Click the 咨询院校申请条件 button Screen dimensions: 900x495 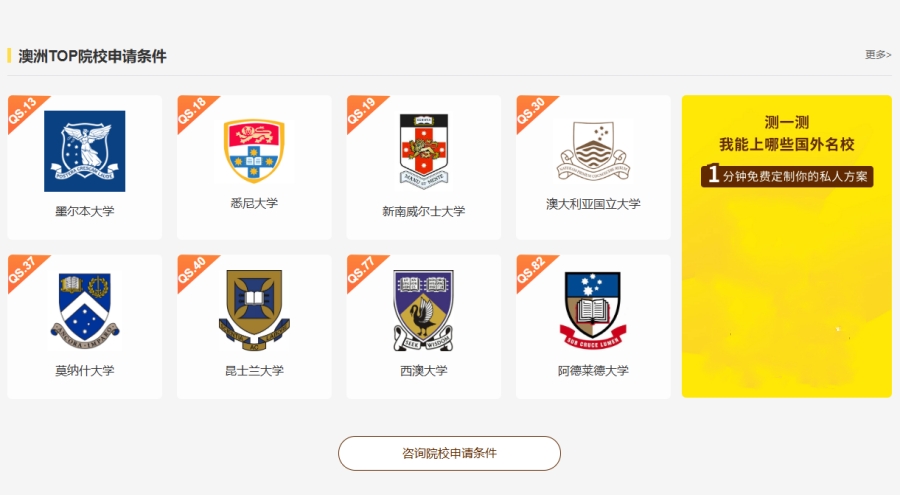pyautogui.click(x=449, y=453)
